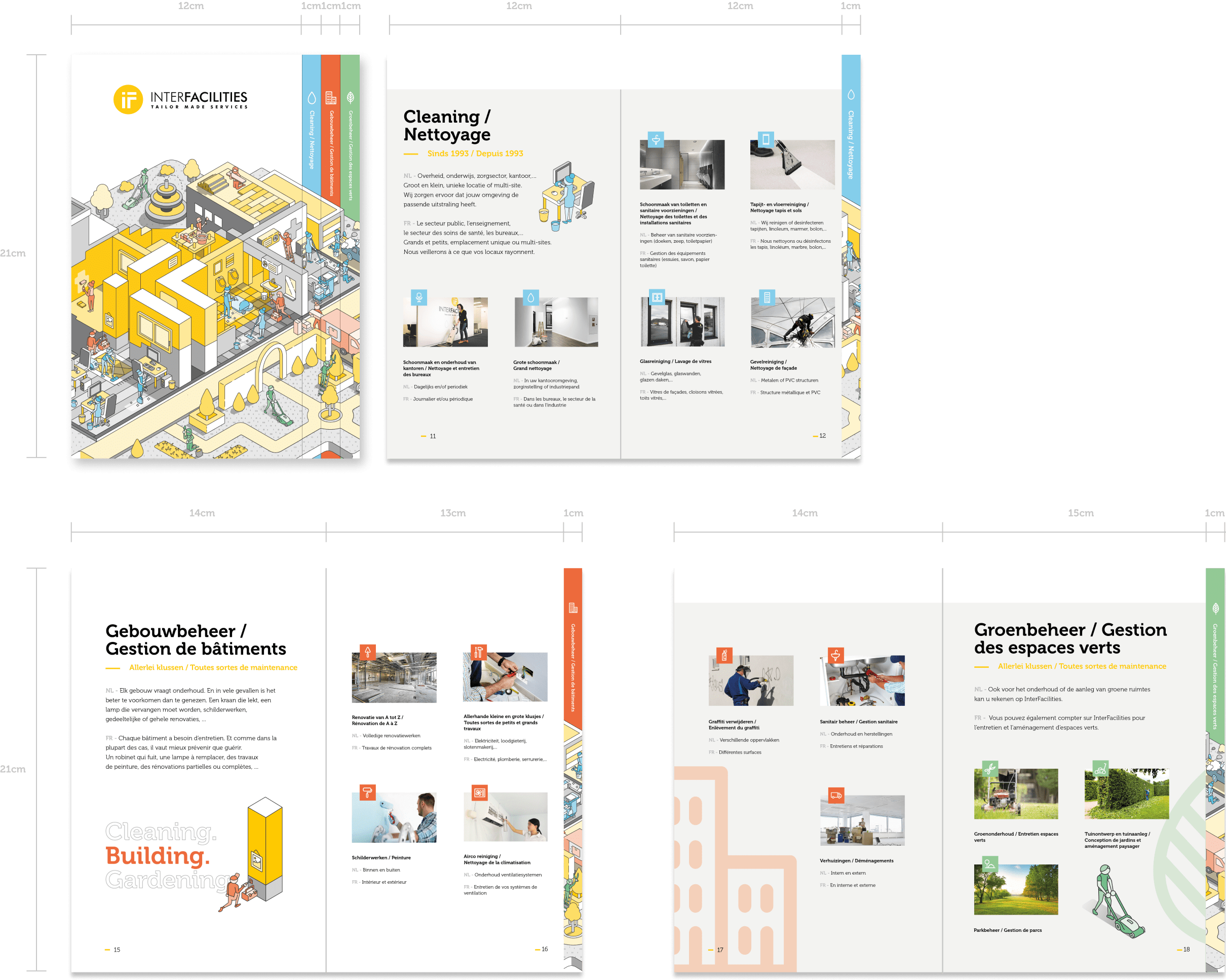Click the 'Schilderwerken / Peinture' caption
The width and height of the screenshot is (1226, 980).
tap(381, 857)
